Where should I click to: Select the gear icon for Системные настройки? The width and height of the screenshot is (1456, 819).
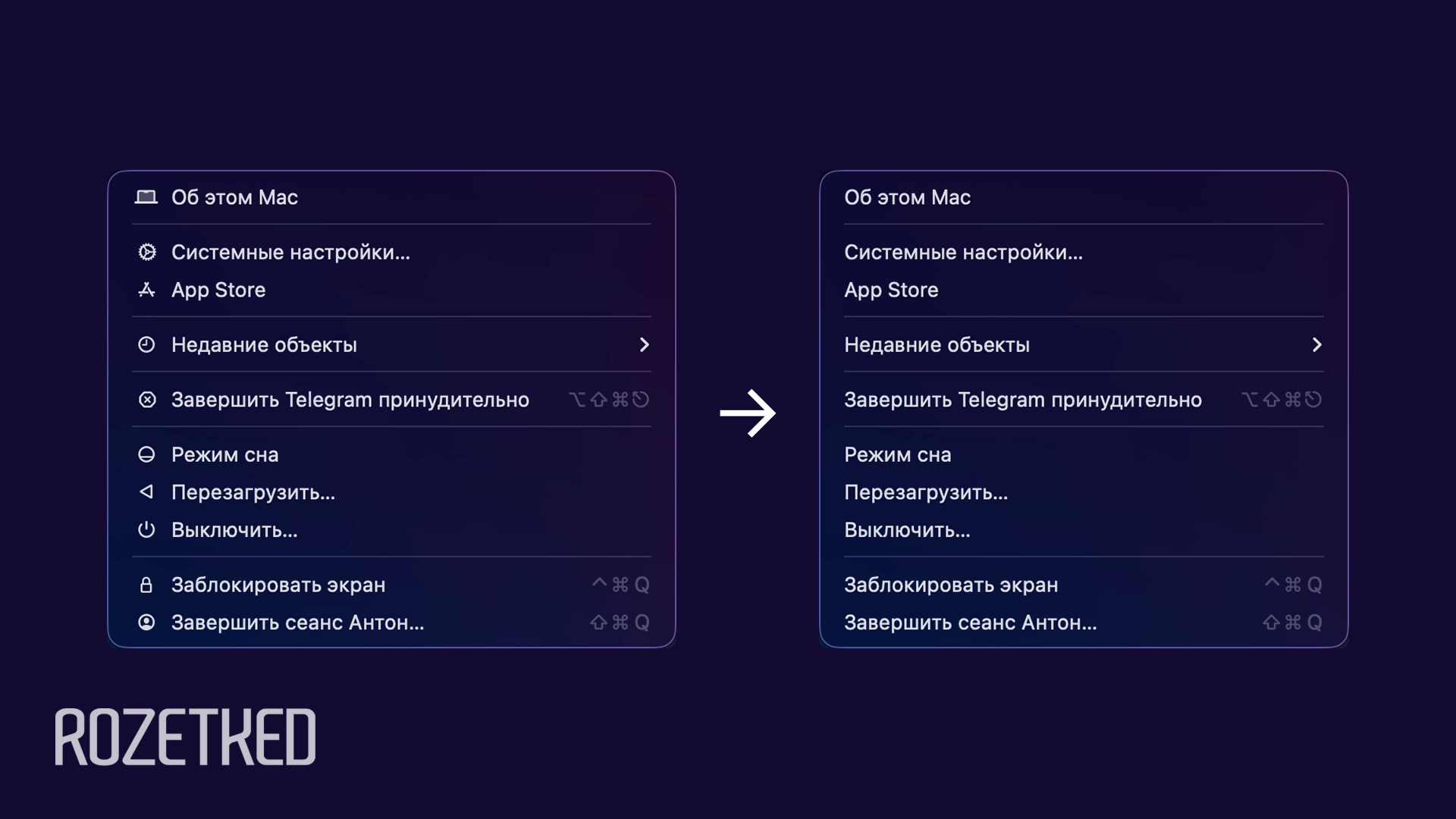[x=147, y=252]
